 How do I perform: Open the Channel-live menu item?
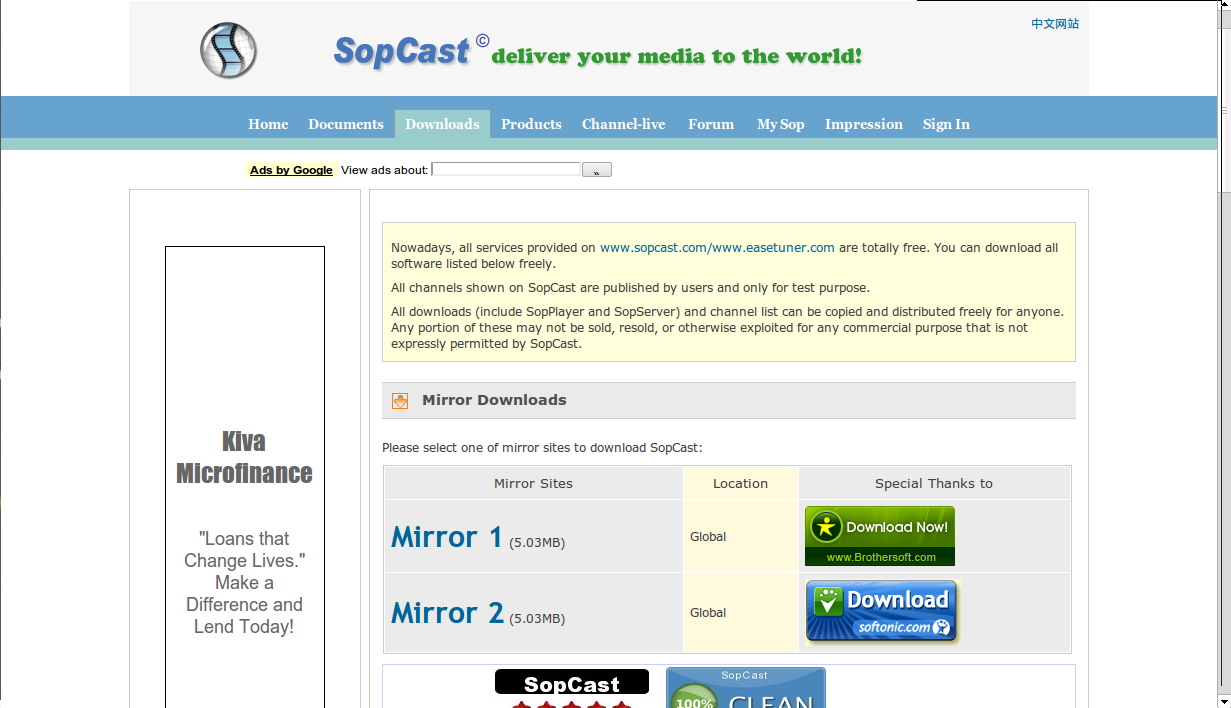[624, 124]
